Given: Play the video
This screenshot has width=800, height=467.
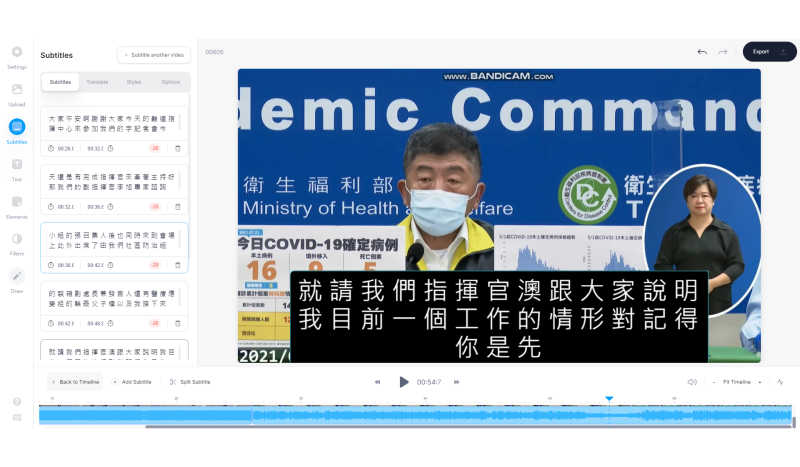Looking at the screenshot, I should click(x=404, y=382).
